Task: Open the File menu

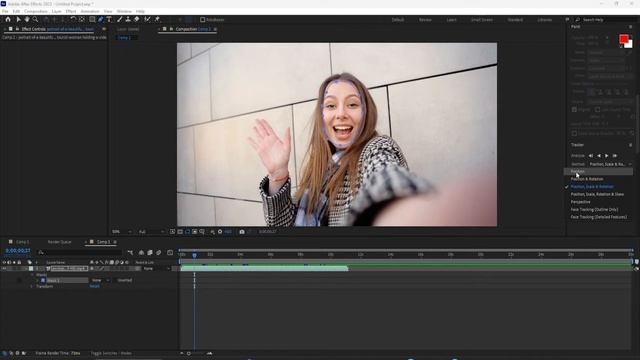Action: pyautogui.click(x=5, y=11)
